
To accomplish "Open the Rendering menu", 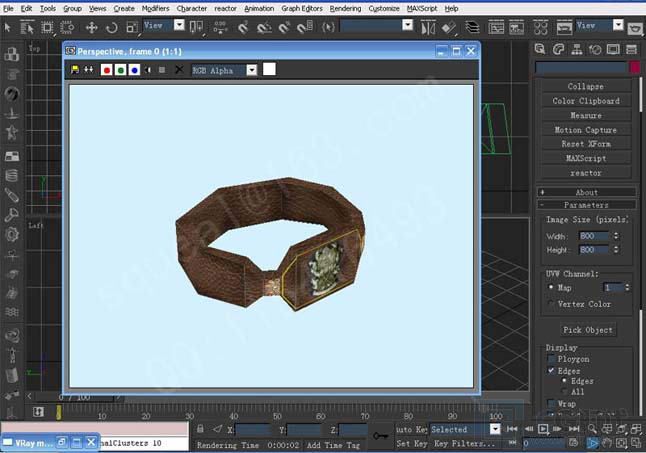I will click(345, 8).
